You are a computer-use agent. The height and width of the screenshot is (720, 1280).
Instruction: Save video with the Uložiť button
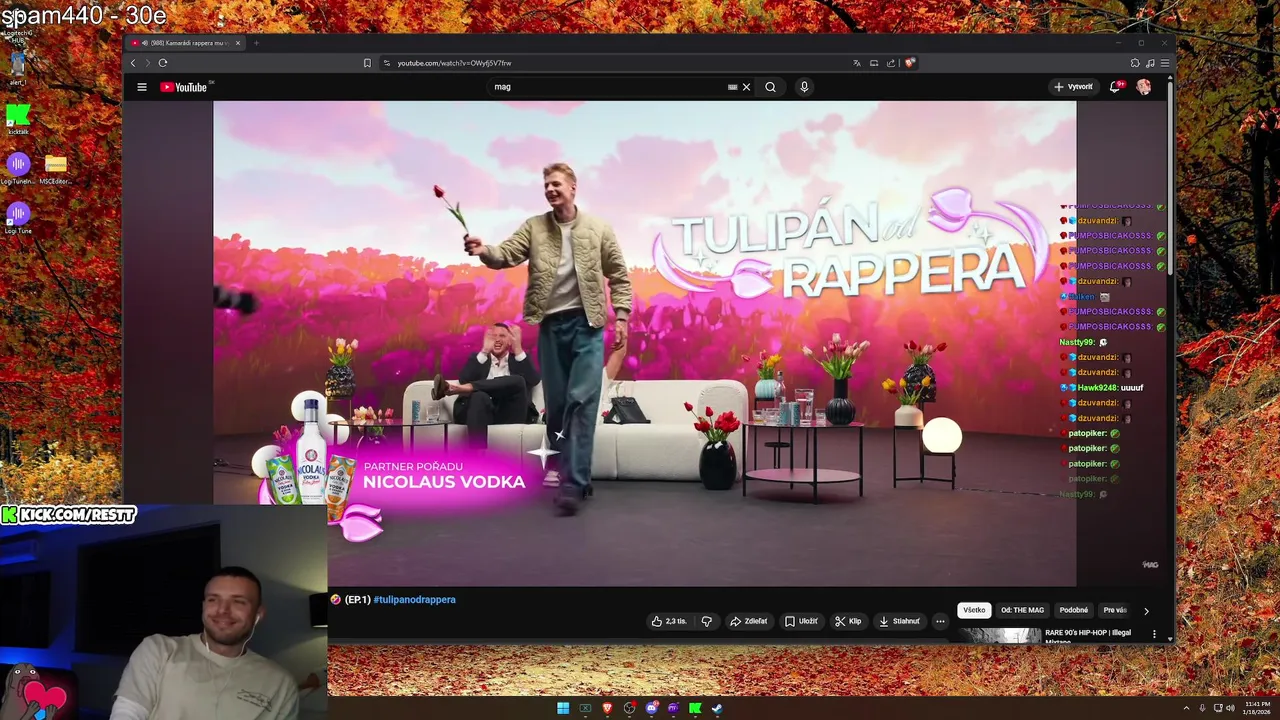click(801, 621)
